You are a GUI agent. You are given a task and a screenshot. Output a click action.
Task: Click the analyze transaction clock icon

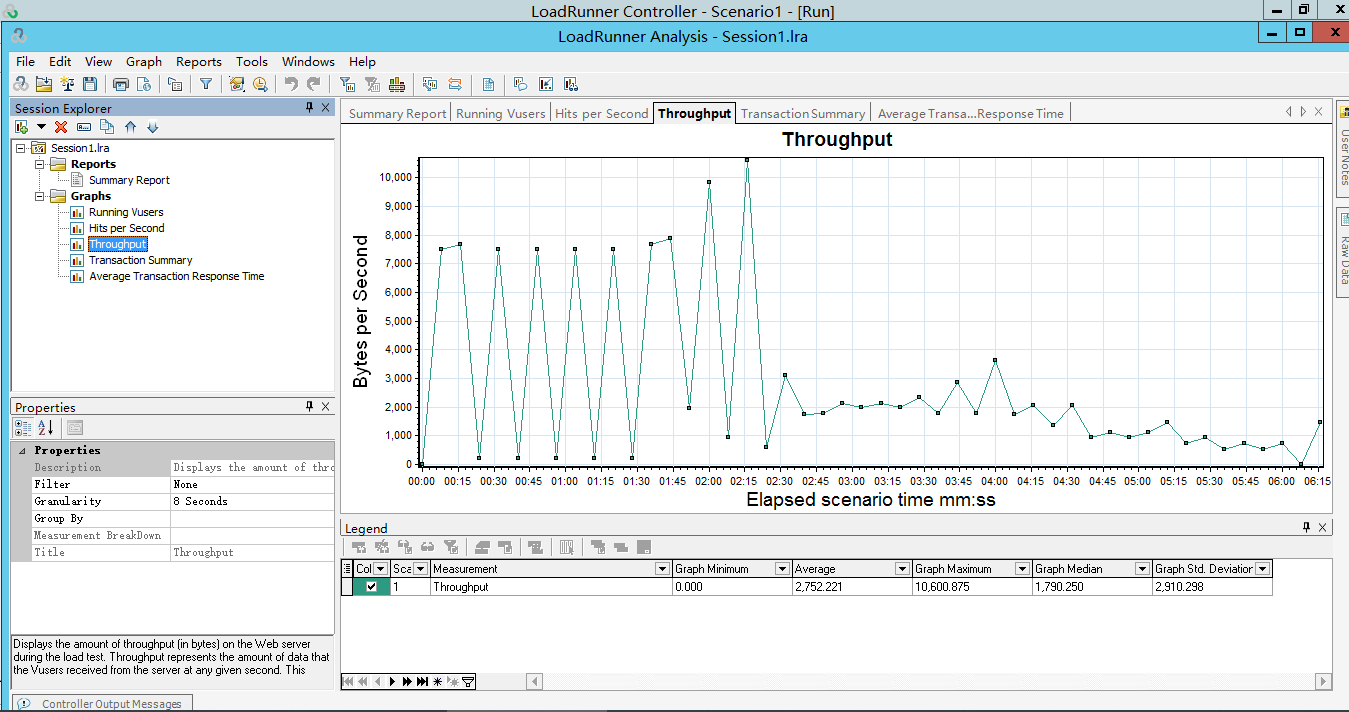[x=260, y=84]
